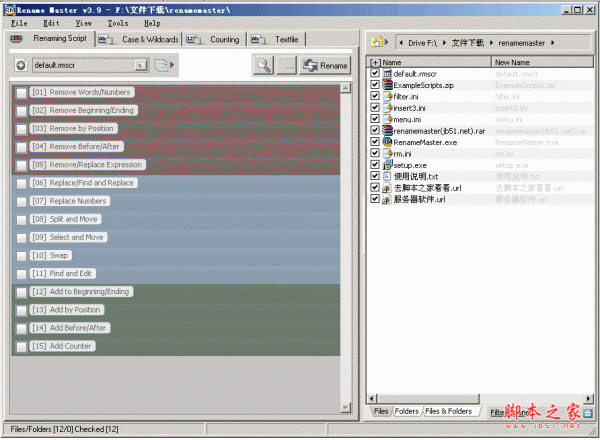Click the blank button beside the magnifier
Screen dimensions: 600x440
tap(286, 65)
